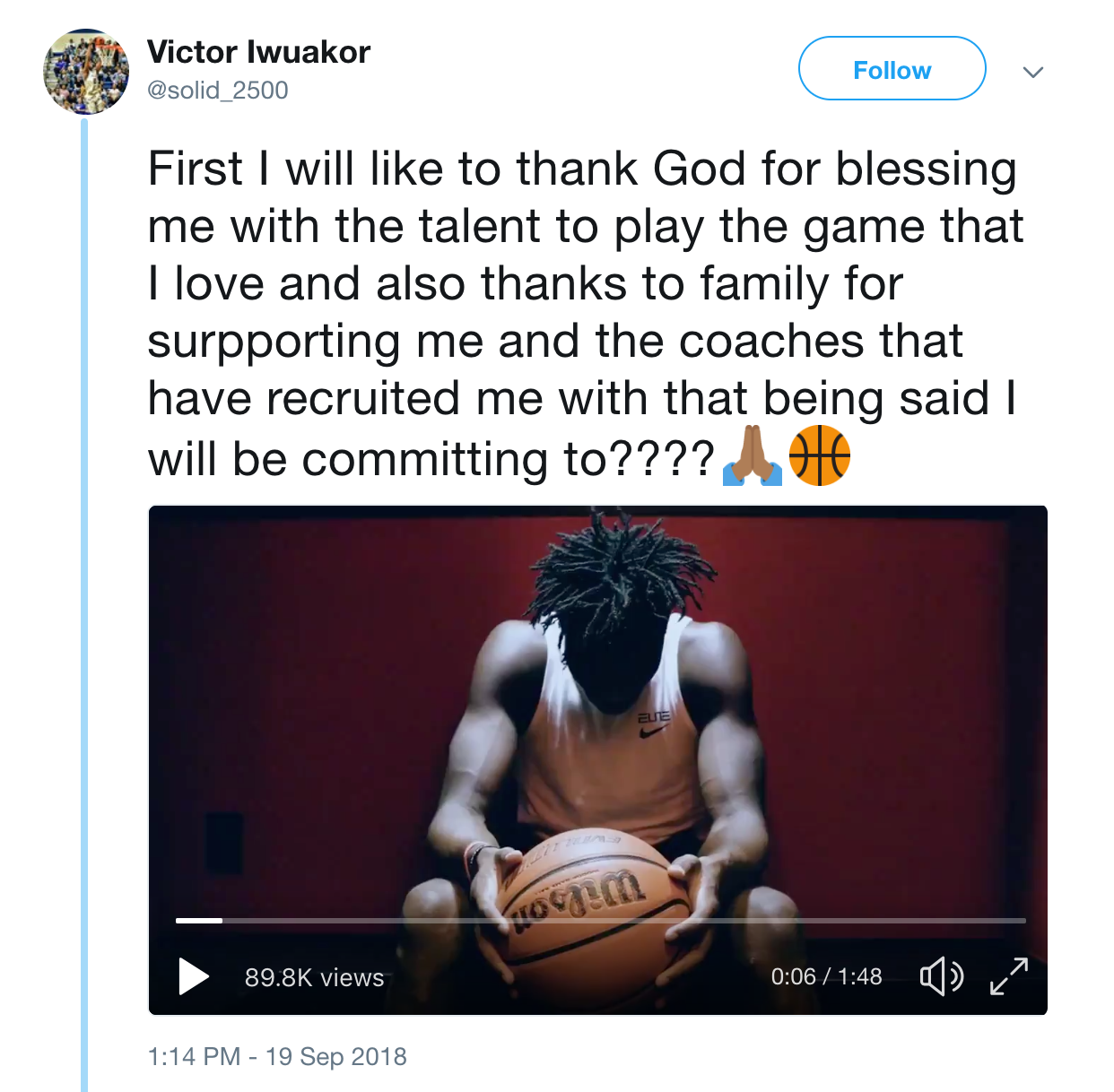Viewport: 1114px width, 1092px height.
Task: Enter fullscreen with the expand arrows icon
Action: click(1009, 975)
